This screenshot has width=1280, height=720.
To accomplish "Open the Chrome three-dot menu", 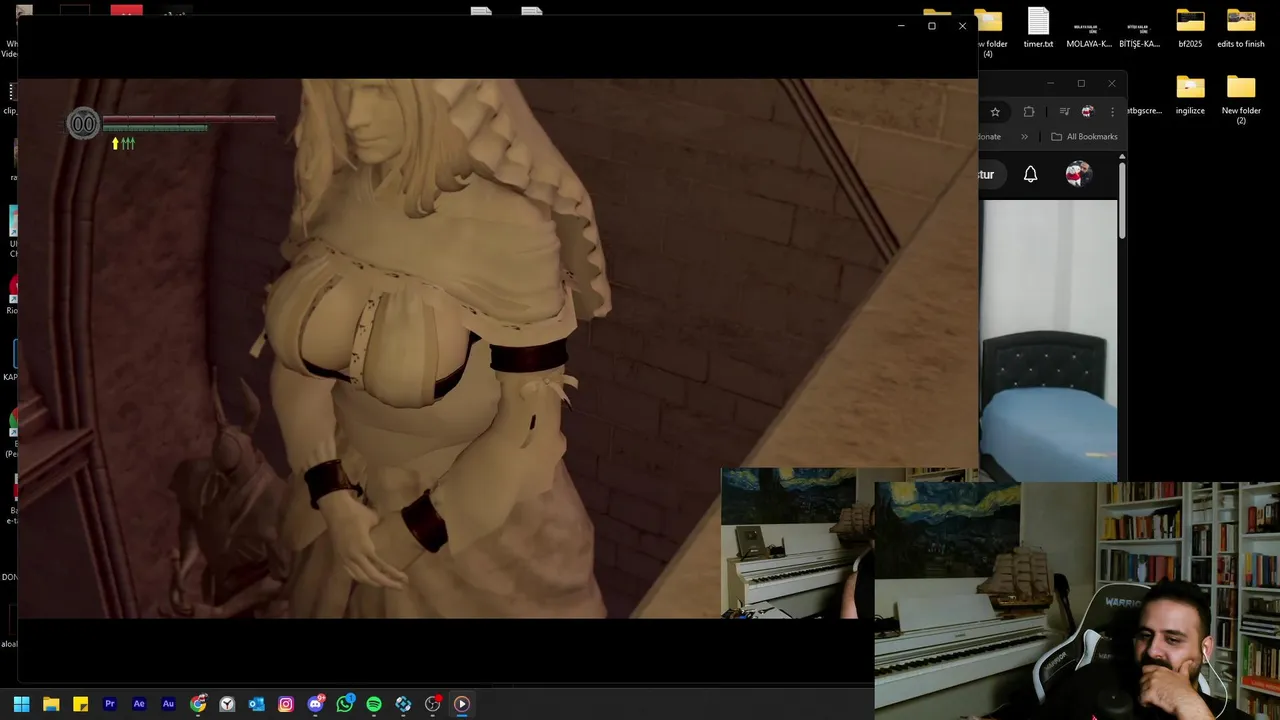I will 1112,112.
